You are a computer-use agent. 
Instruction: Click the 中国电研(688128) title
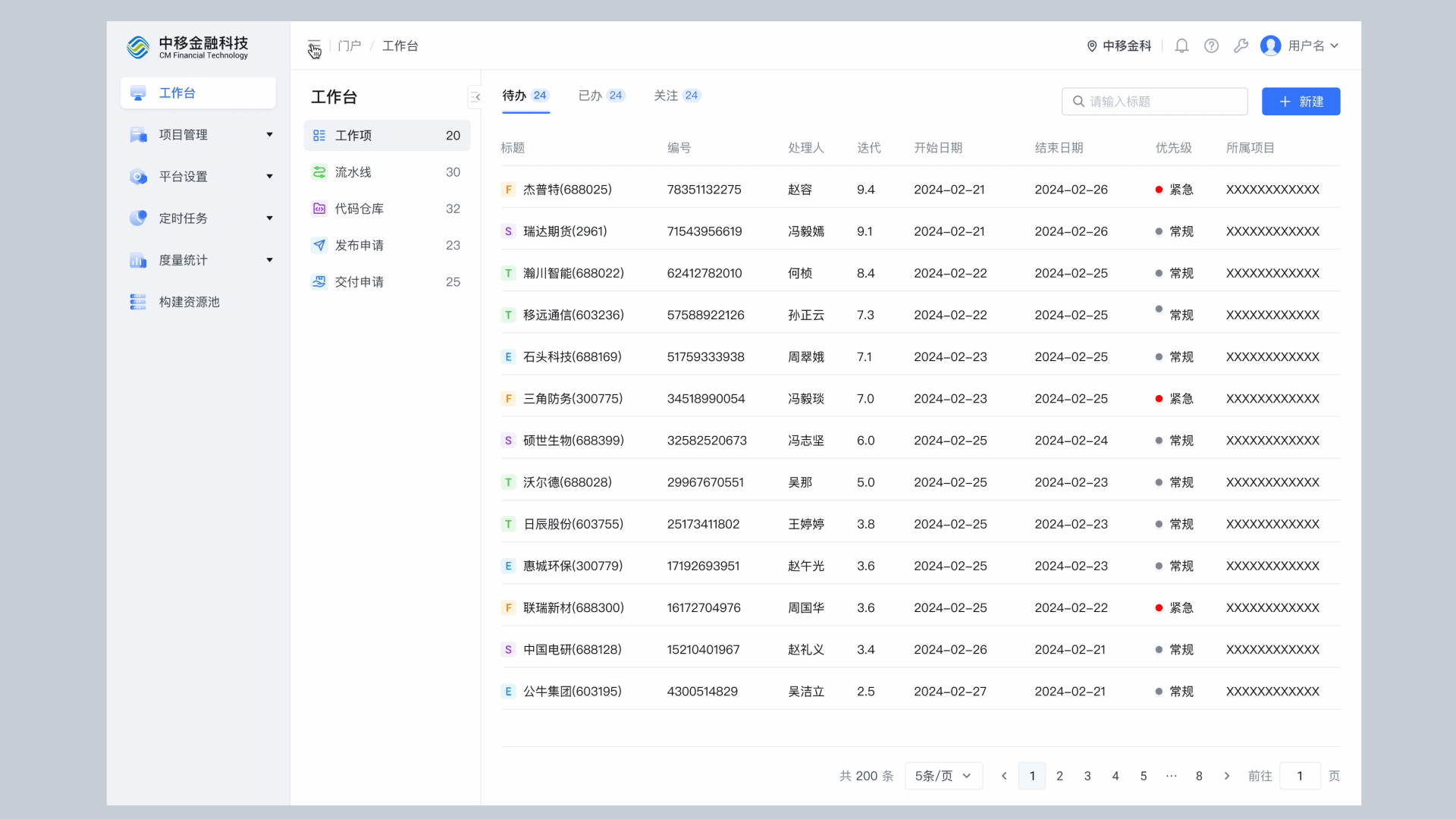coord(572,650)
